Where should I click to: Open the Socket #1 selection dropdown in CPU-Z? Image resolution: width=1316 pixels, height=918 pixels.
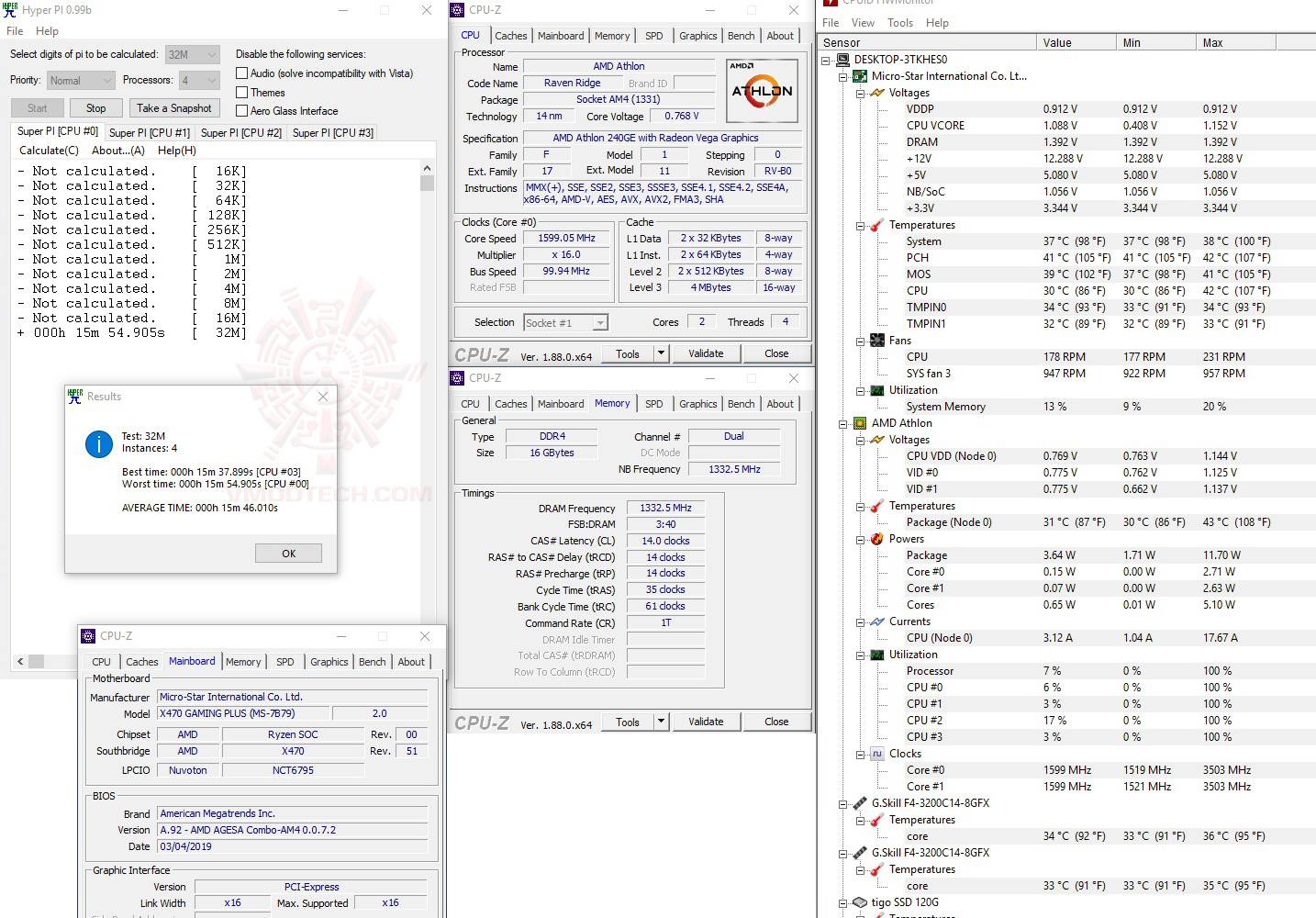566,322
